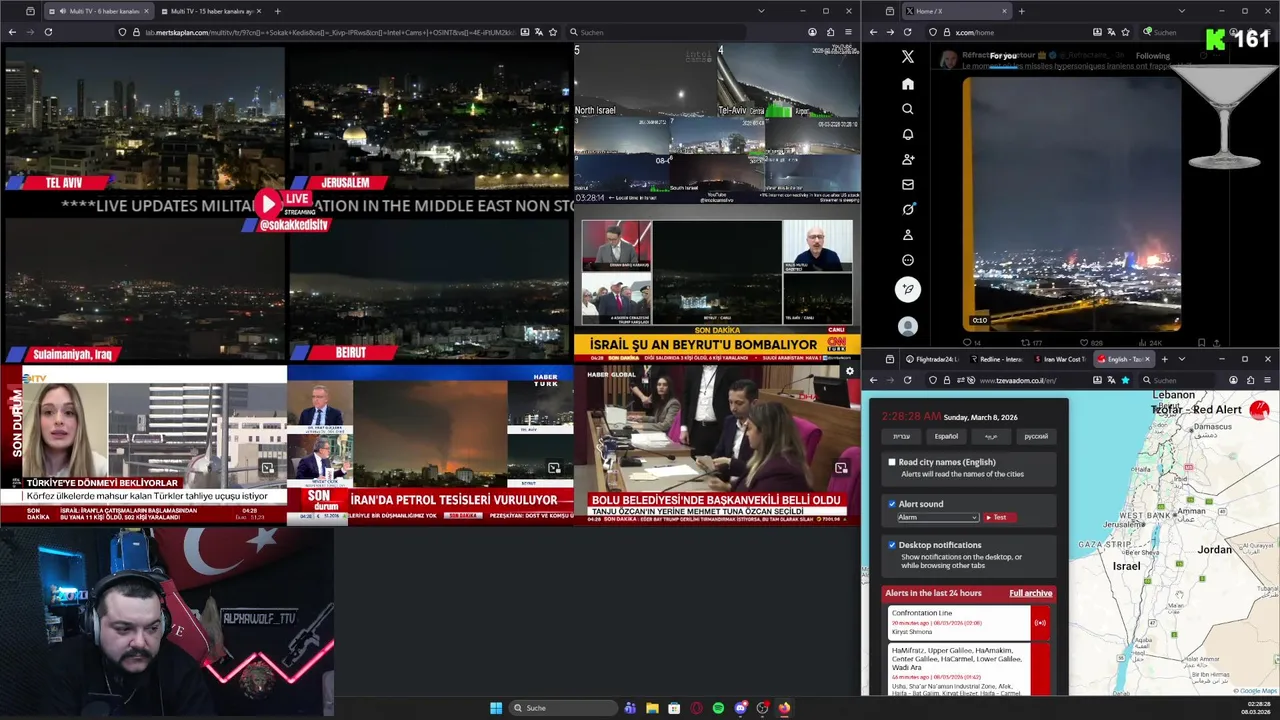Open Messages envelope in X sidebar
This screenshot has width=1280, height=720.
(907, 184)
